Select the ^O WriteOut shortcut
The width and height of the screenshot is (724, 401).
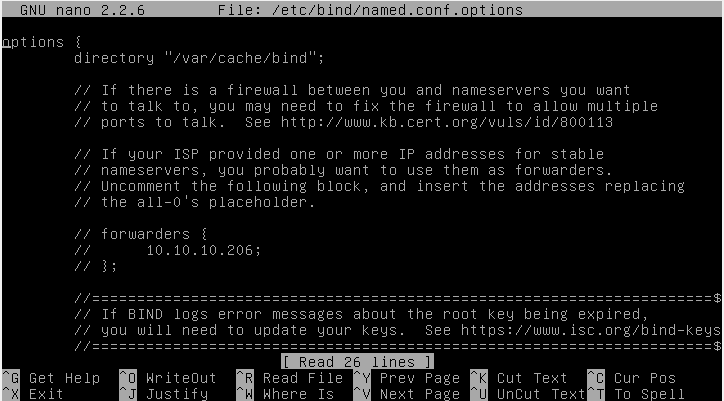pos(168,378)
